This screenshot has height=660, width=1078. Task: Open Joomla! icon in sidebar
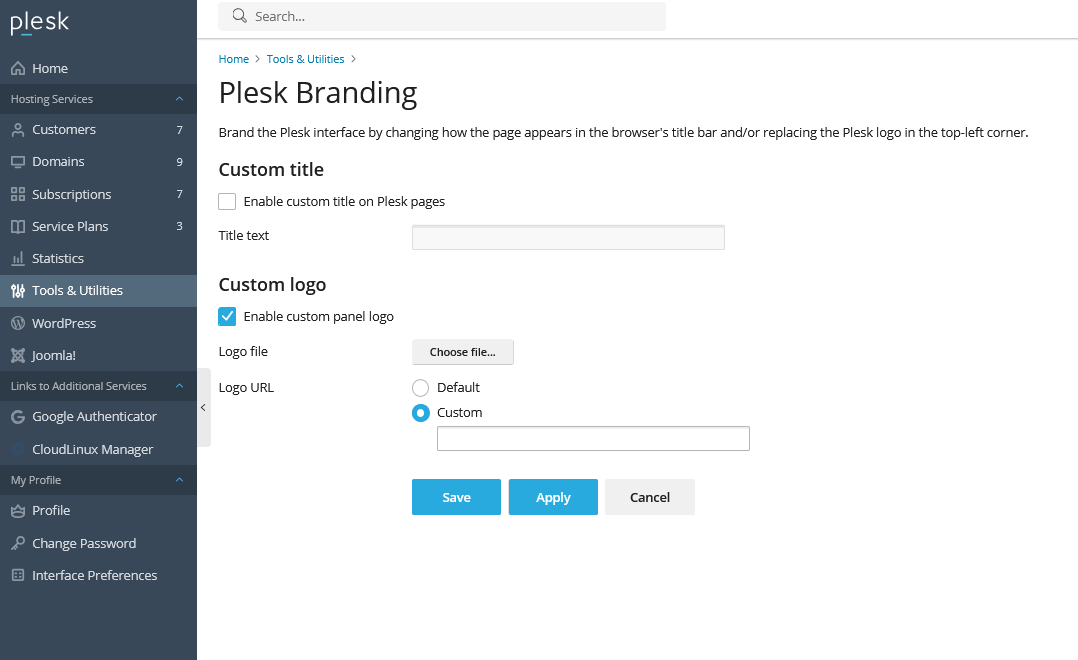point(18,355)
